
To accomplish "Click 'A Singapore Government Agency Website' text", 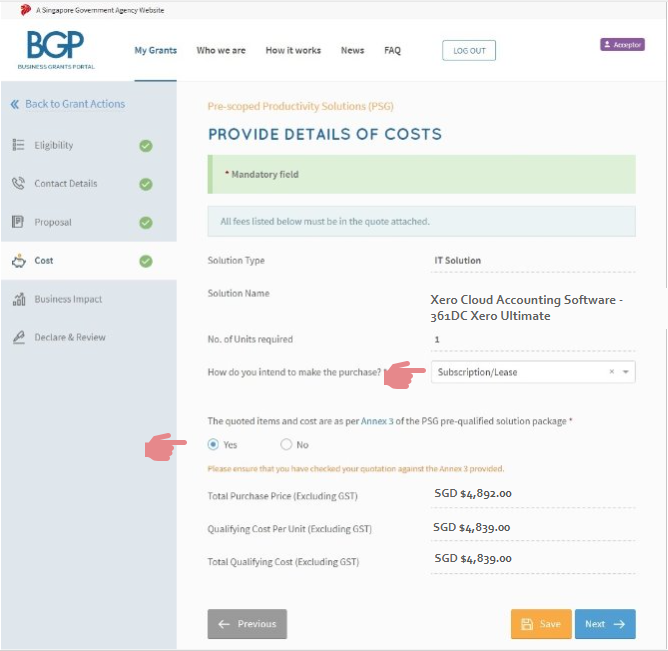I will (100, 10).
